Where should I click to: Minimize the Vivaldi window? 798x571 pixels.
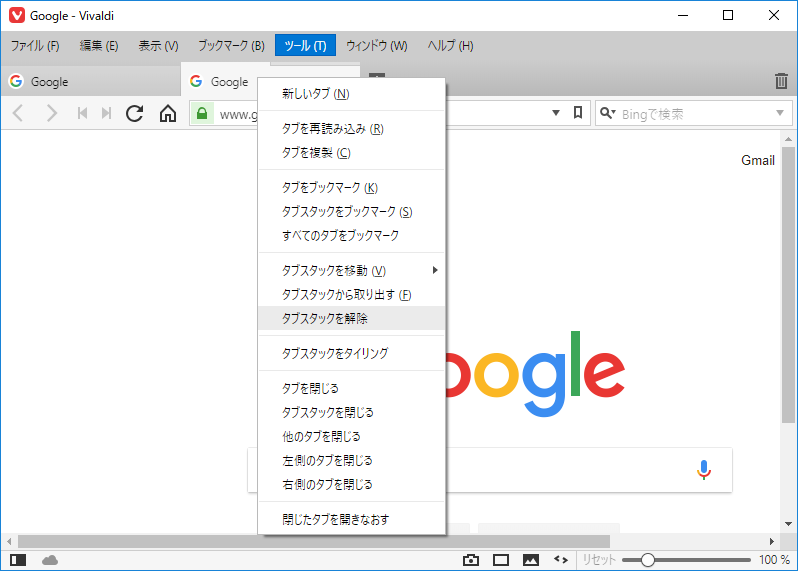[x=682, y=15]
